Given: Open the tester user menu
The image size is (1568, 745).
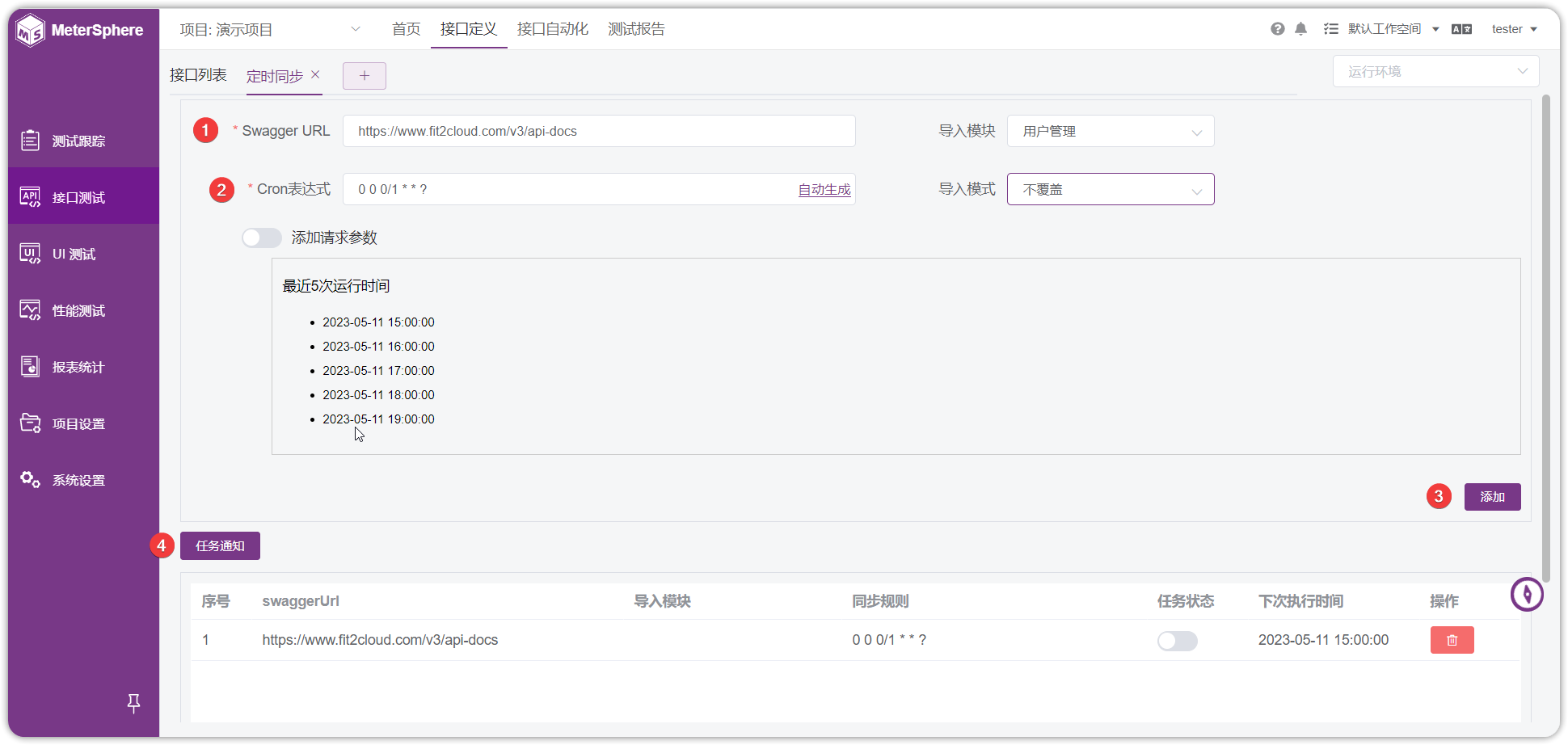Looking at the screenshot, I should (x=1514, y=29).
